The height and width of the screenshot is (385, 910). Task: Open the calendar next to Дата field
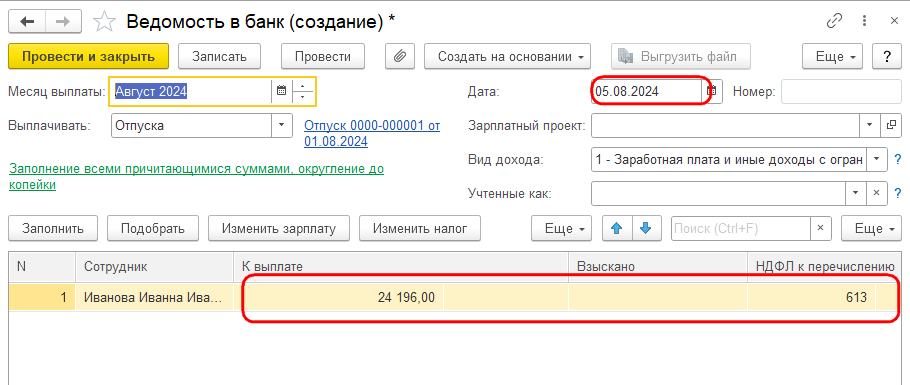pyautogui.click(x=713, y=91)
